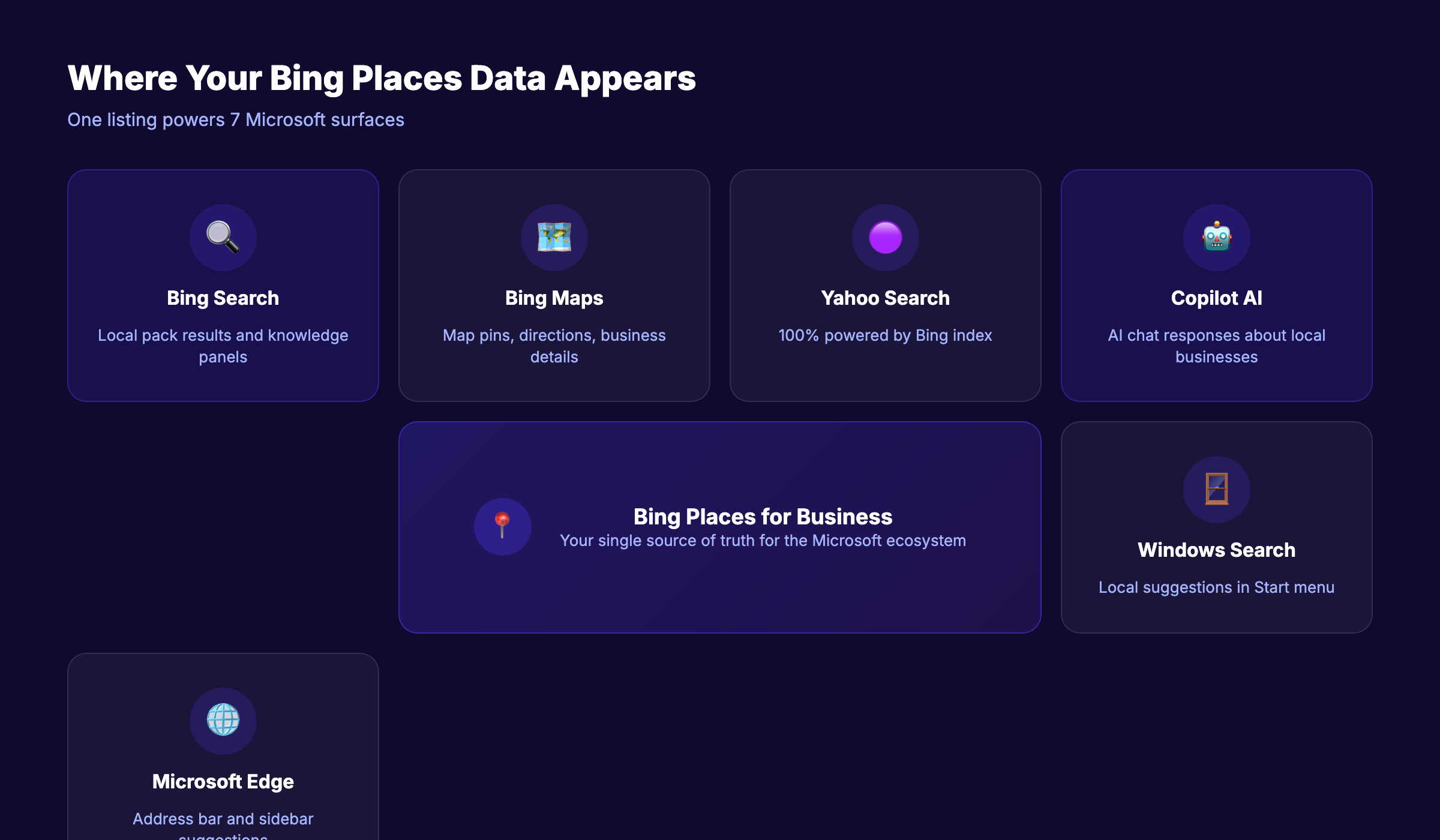The image size is (1440, 840).
Task: Click 'One listing powers 7 Microsoft surfaces' subtitle
Action: (236, 120)
